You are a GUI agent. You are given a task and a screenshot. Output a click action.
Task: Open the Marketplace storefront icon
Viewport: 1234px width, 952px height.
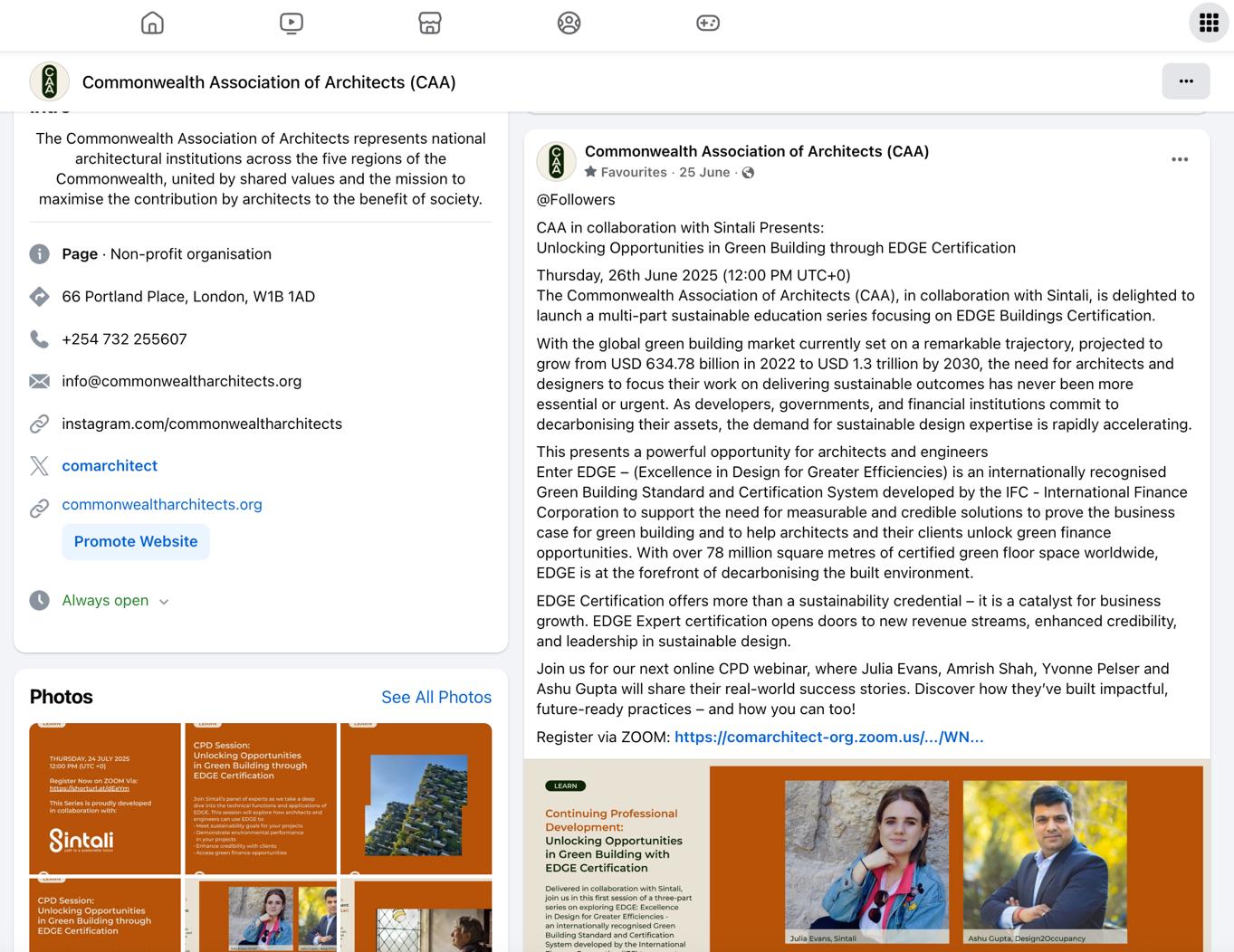point(430,23)
